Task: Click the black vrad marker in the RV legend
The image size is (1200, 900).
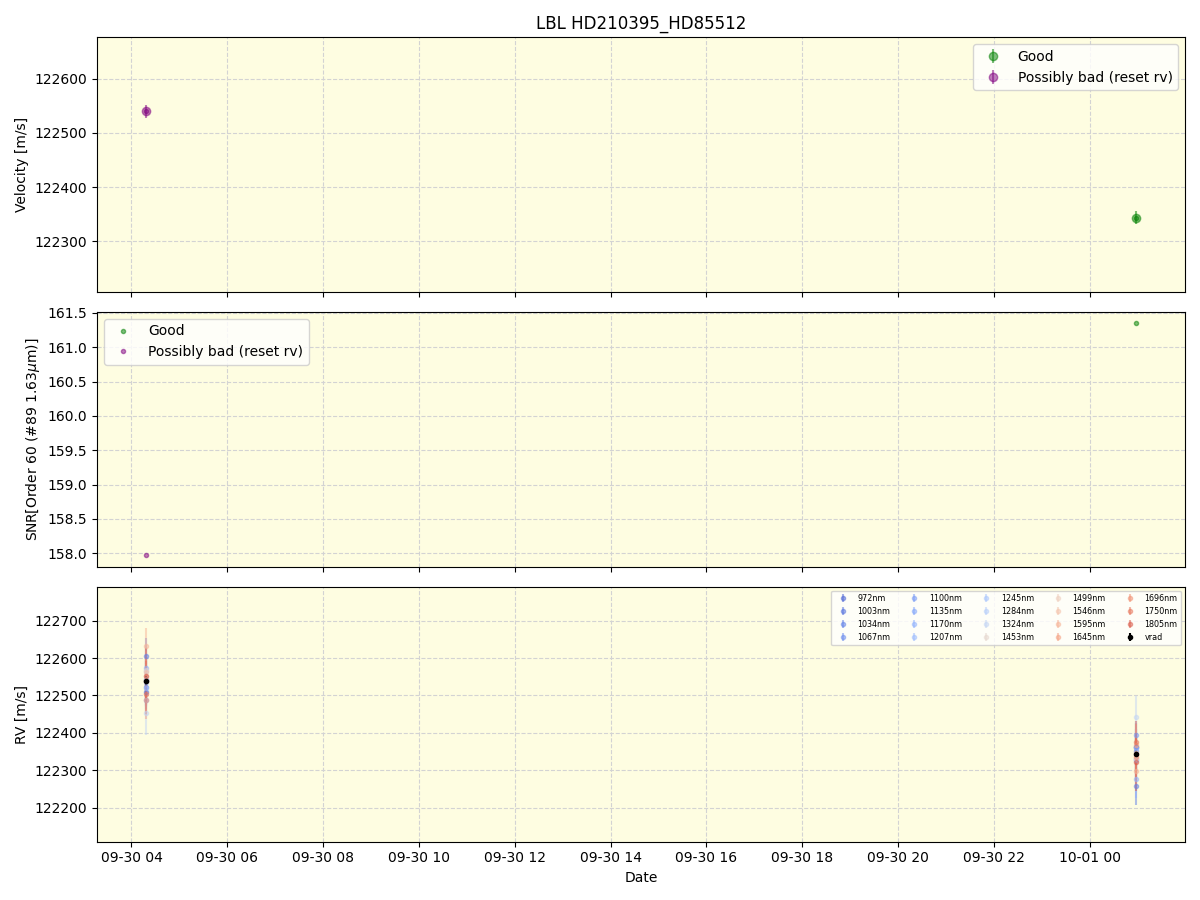Action: (x=1130, y=637)
